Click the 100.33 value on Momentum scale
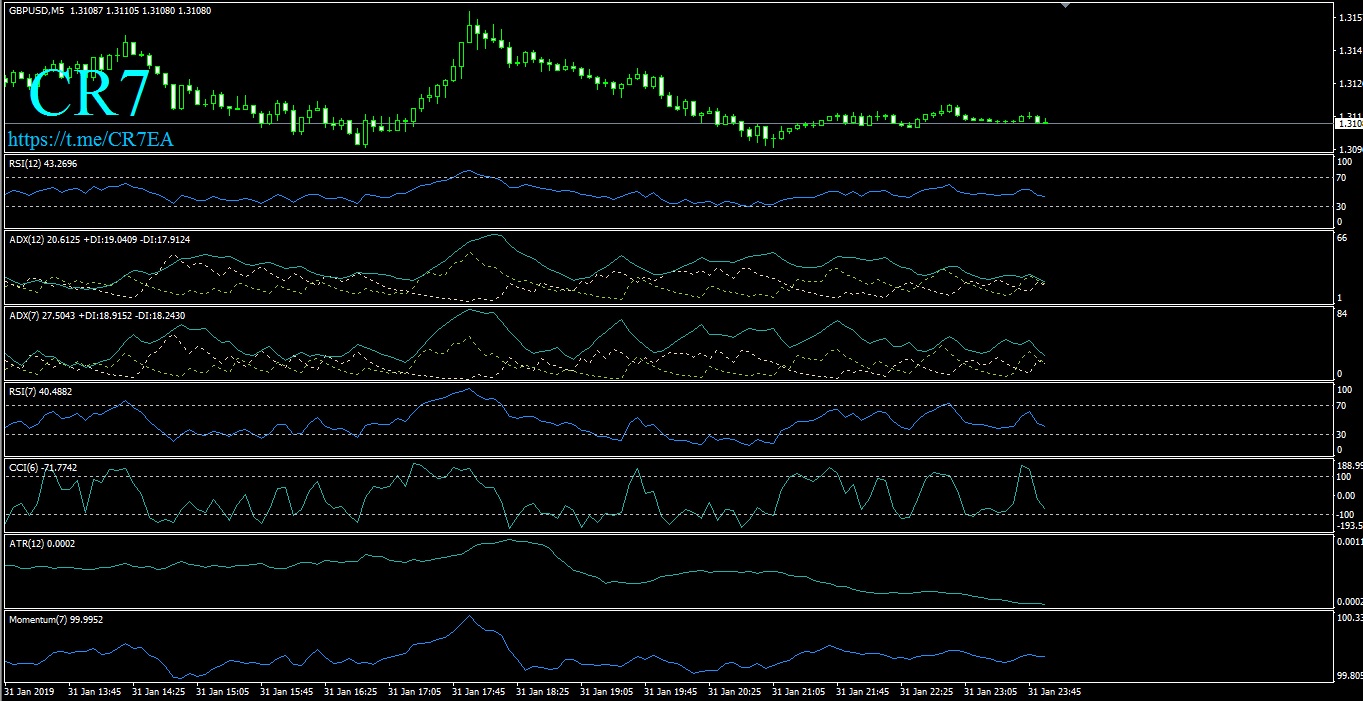 (1349, 617)
